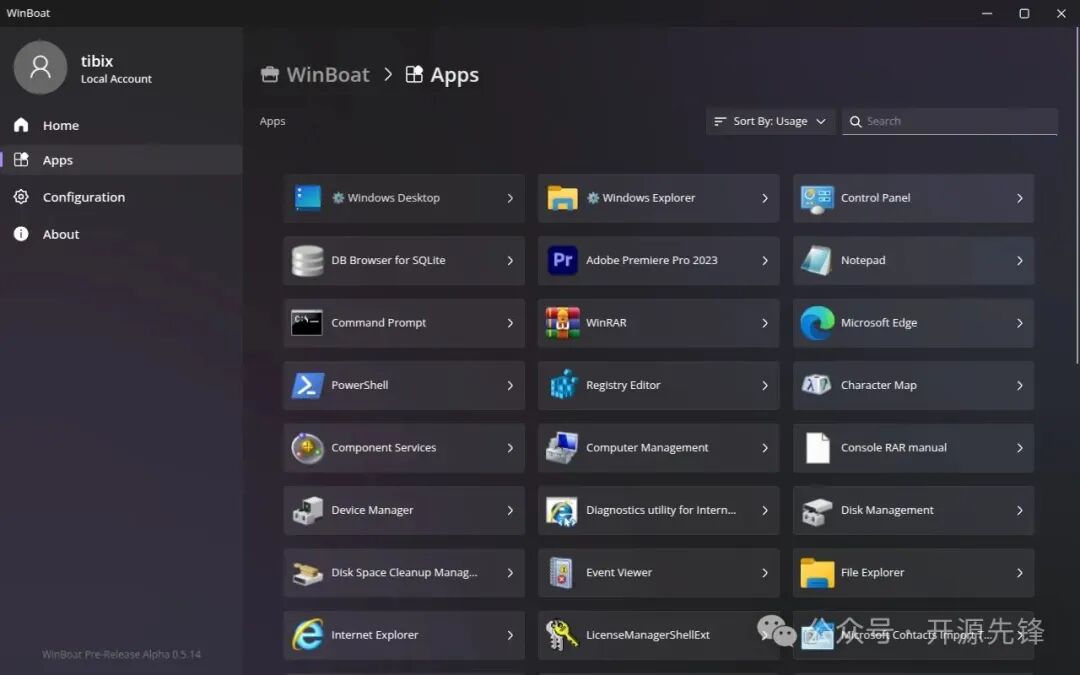The width and height of the screenshot is (1080, 675).
Task: Click the tibix account name
Action: [96, 61]
